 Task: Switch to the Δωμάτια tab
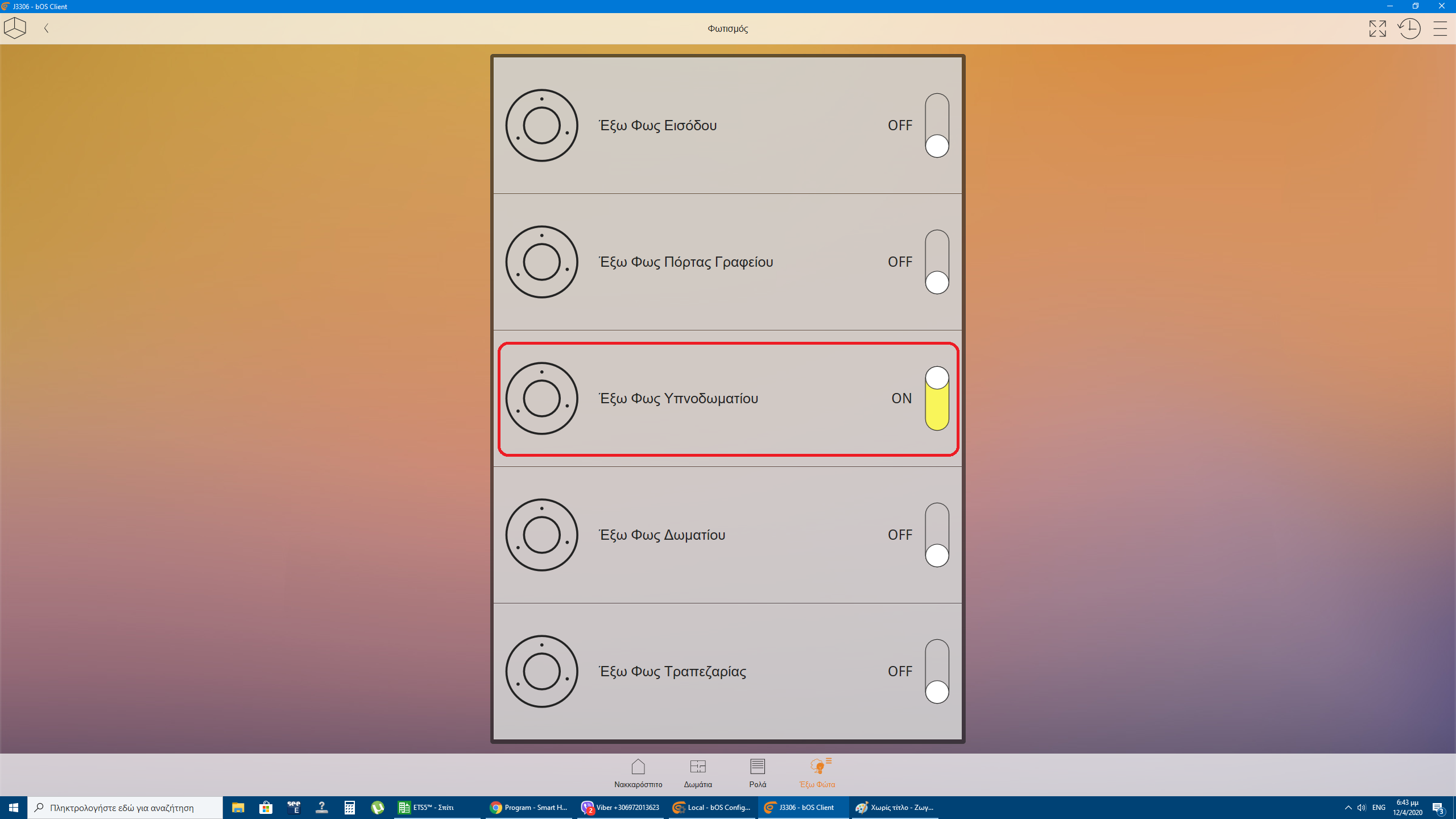pyautogui.click(x=698, y=773)
